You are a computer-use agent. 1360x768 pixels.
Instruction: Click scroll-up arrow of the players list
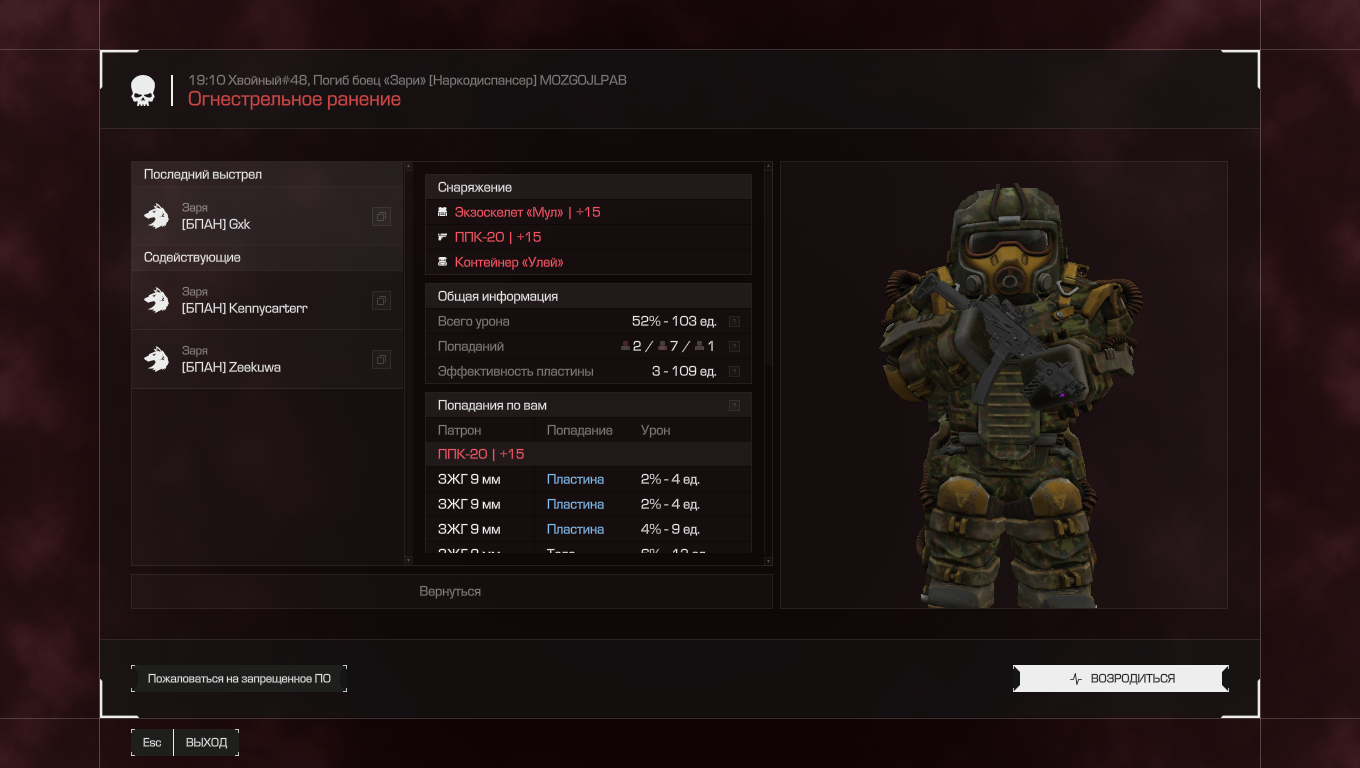click(407, 166)
